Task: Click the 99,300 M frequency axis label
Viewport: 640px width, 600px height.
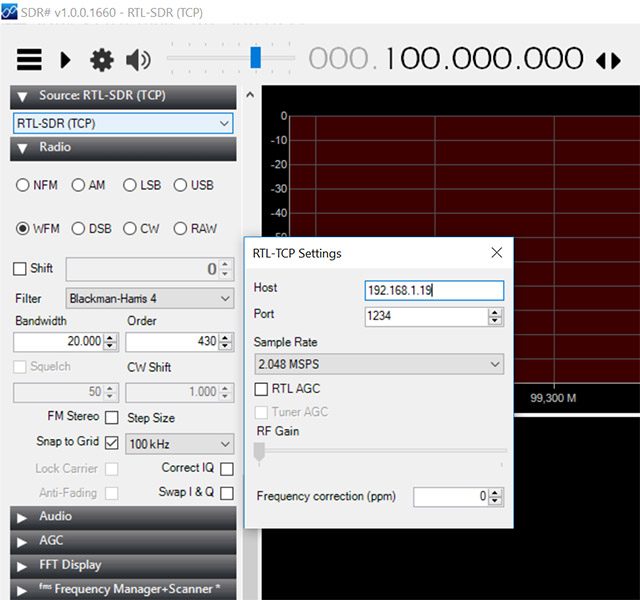Action: 553,398
